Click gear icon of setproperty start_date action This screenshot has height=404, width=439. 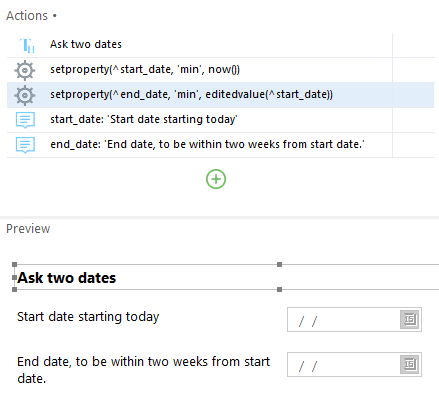(24, 70)
